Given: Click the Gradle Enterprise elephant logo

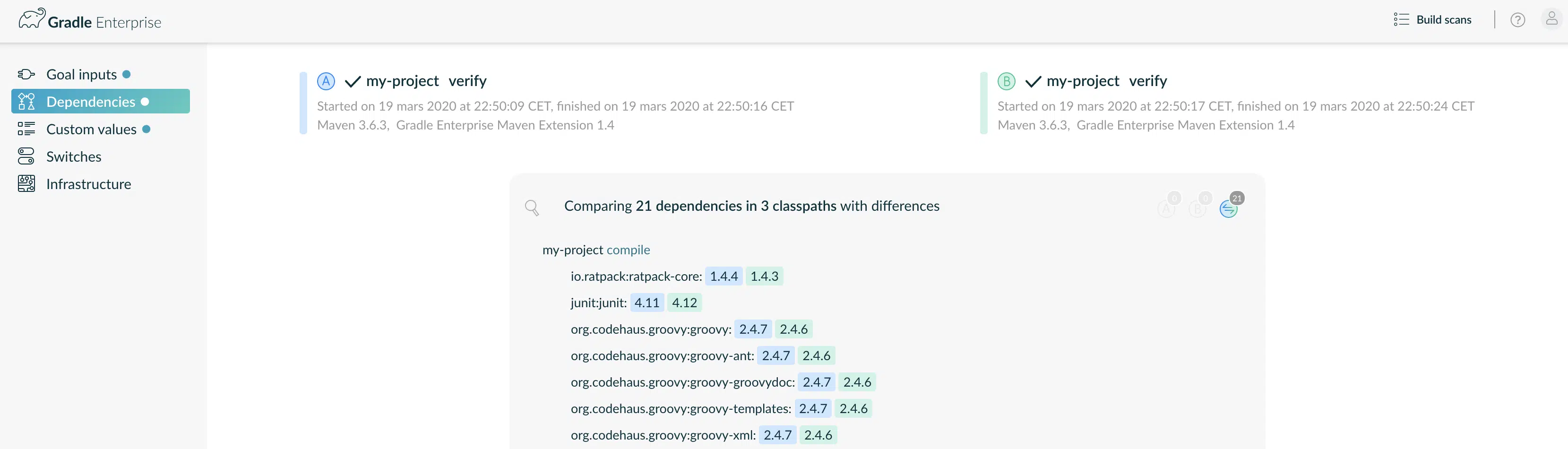Looking at the screenshot, I should [x=32, y=19].
